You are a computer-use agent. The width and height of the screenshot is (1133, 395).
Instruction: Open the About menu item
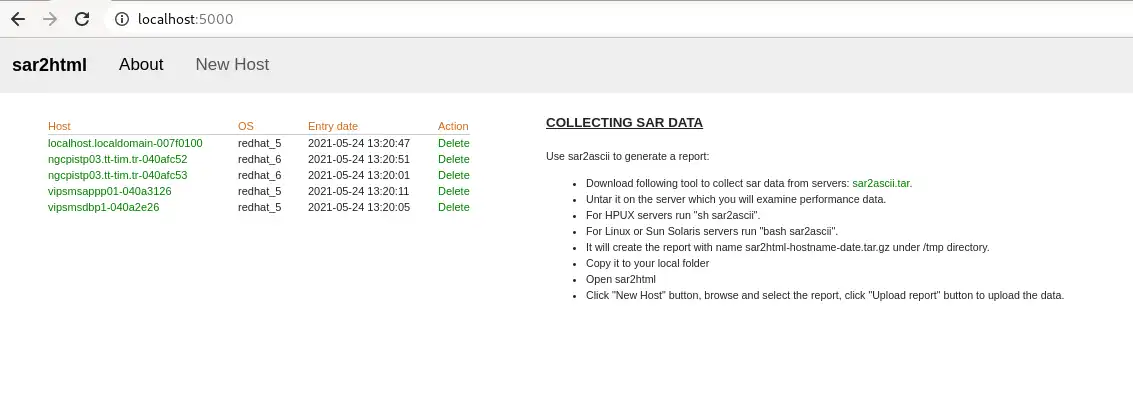141,64
